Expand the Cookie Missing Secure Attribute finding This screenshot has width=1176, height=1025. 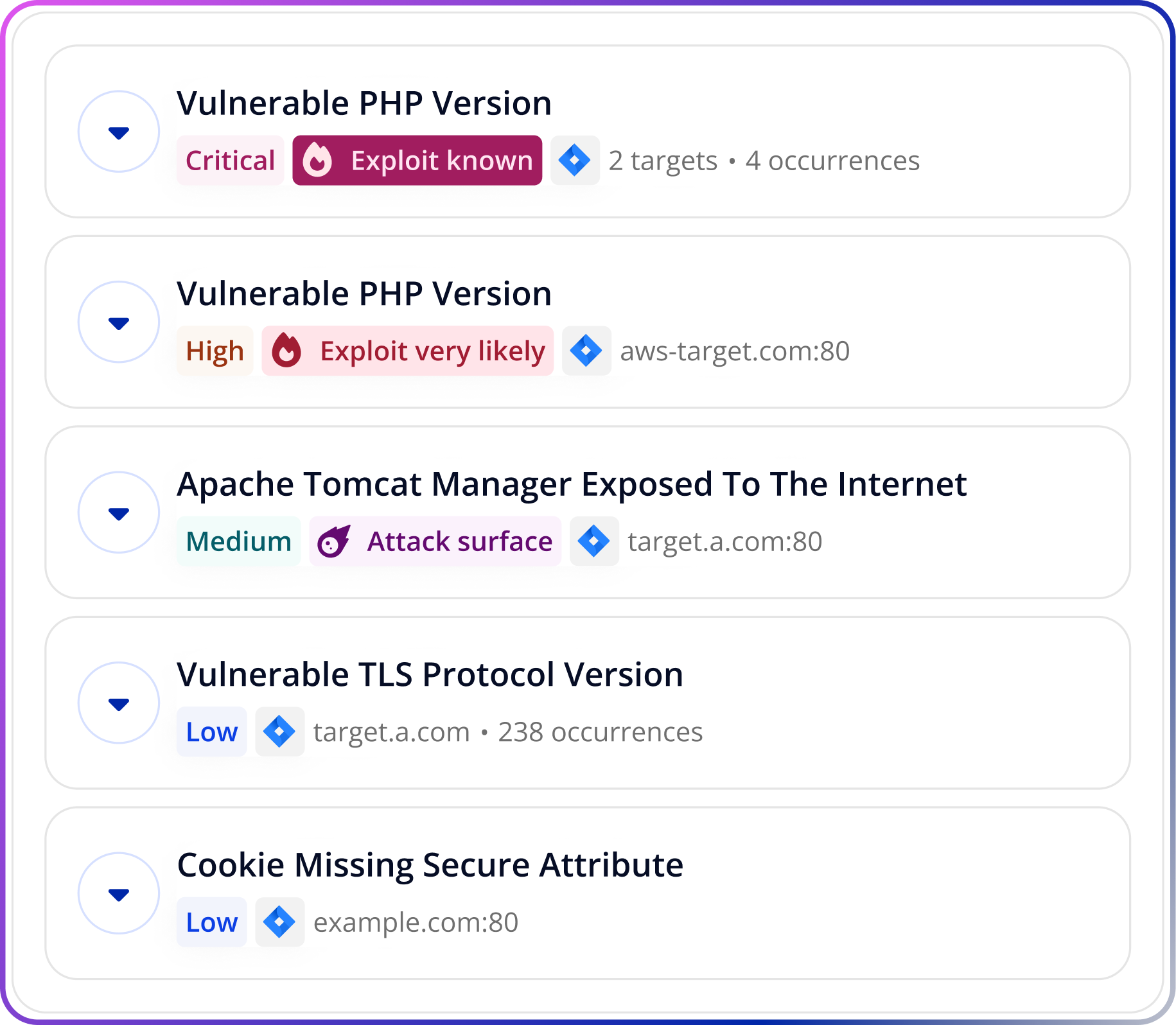119,893
